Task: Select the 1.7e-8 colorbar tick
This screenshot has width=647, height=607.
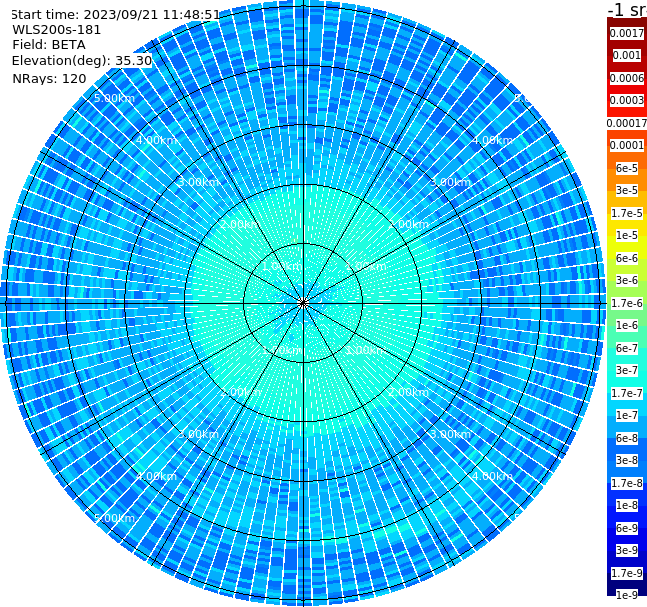Action: tap(627, 483)
